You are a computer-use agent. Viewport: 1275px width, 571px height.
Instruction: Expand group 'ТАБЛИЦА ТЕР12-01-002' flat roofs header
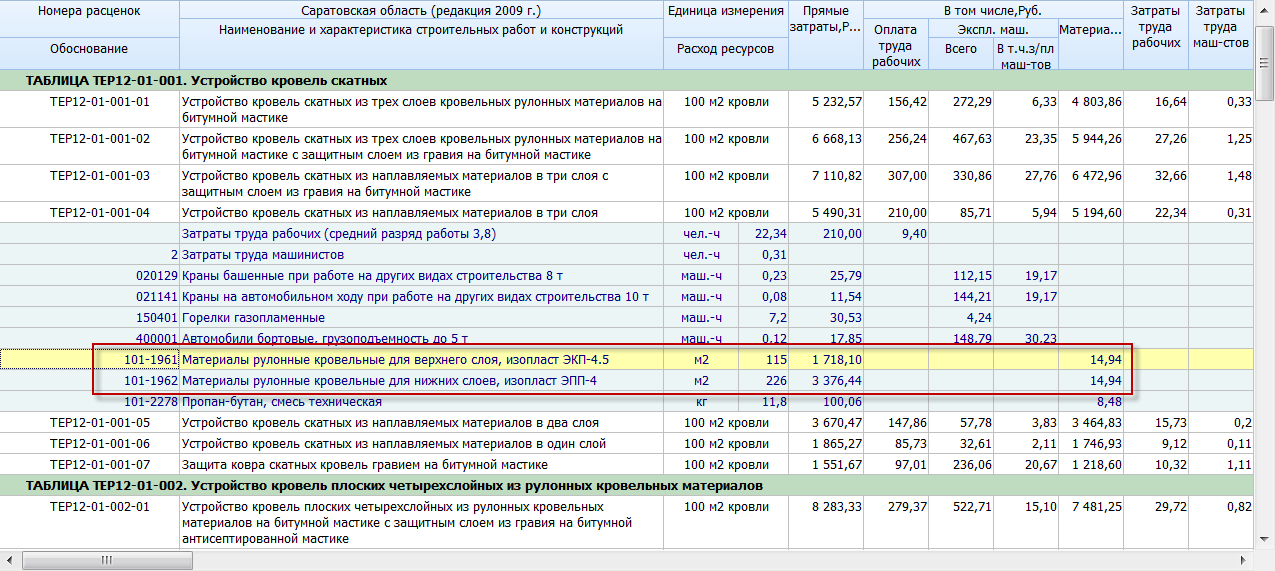point(394,485)
